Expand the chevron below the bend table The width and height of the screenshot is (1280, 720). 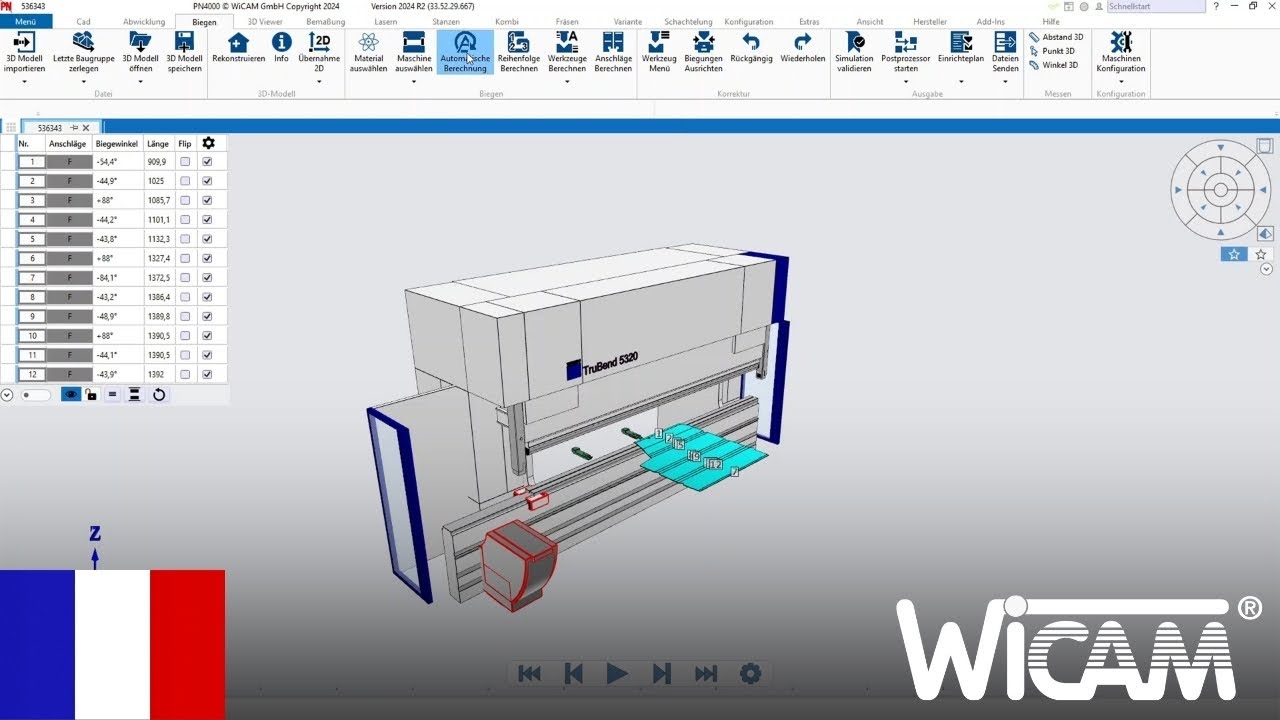click(7, 395)
